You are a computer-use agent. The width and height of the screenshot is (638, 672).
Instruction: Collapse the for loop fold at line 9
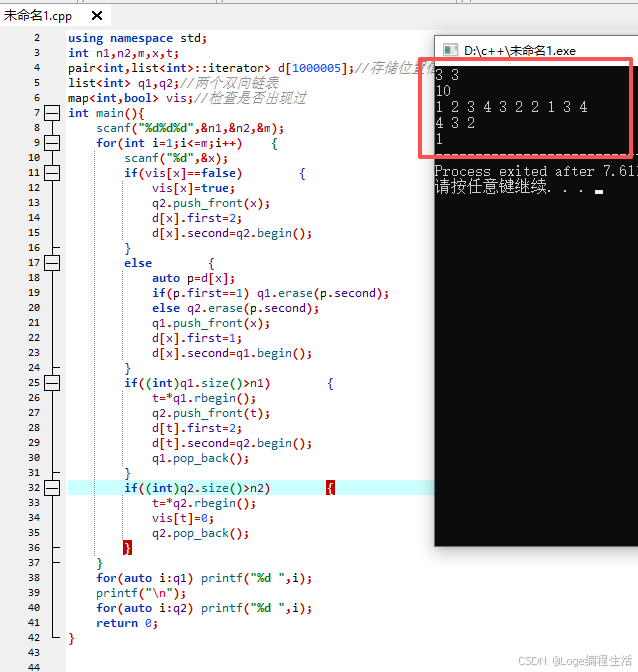coord(52,143)
